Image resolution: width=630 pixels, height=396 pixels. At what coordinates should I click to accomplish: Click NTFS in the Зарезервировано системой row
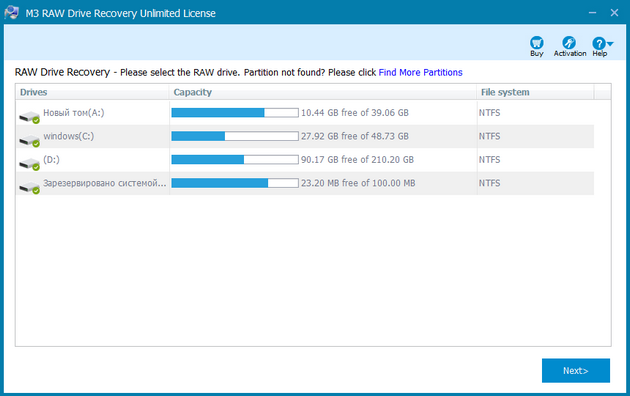tap(489, 183)
